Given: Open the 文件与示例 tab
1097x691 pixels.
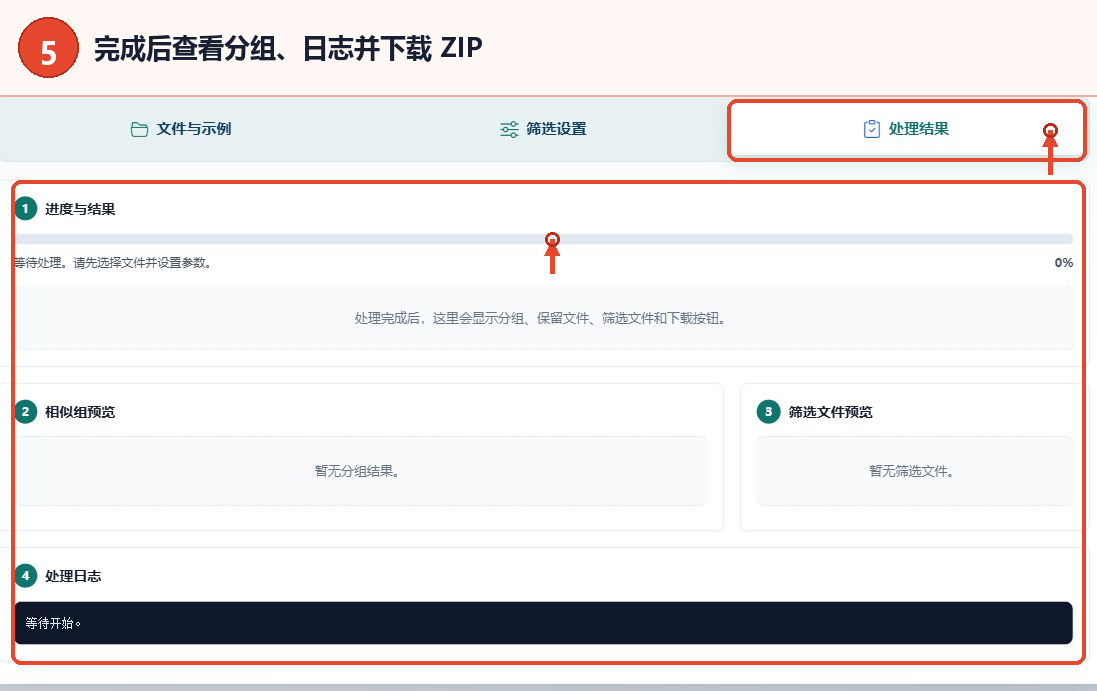Looking at the screenshot, I should [x=181, y=129].
